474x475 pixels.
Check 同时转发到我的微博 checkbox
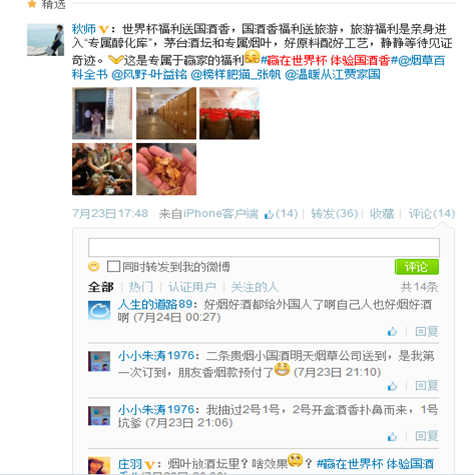(x=113, y=267)
